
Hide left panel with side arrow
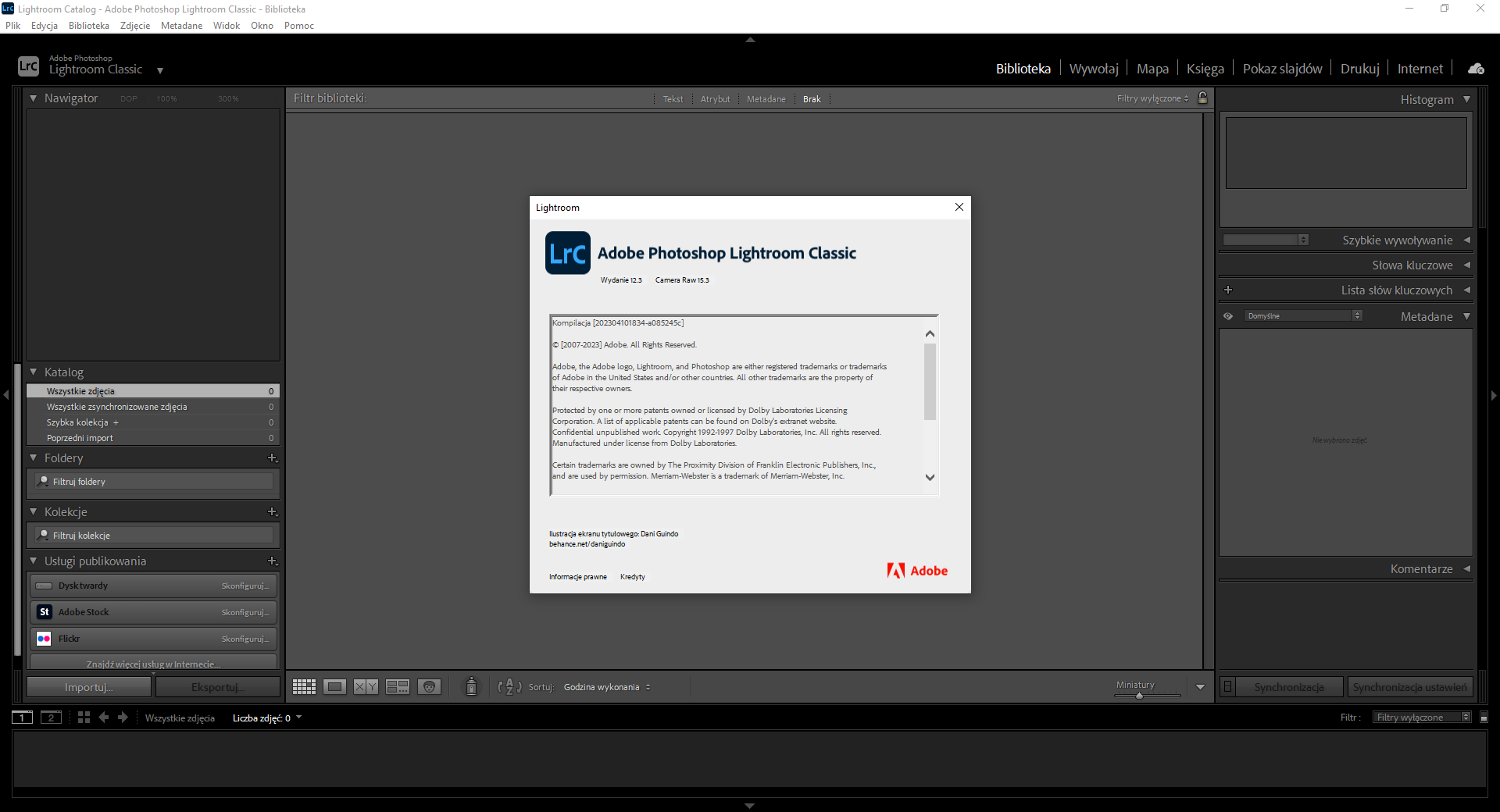[x=5, y=395]
